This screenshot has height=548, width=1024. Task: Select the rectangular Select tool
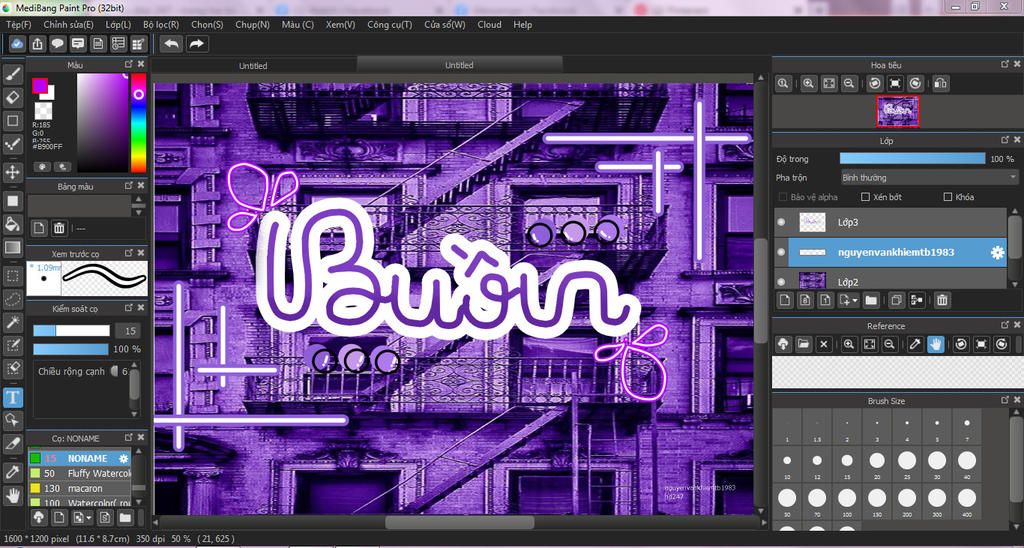point(12,276)
